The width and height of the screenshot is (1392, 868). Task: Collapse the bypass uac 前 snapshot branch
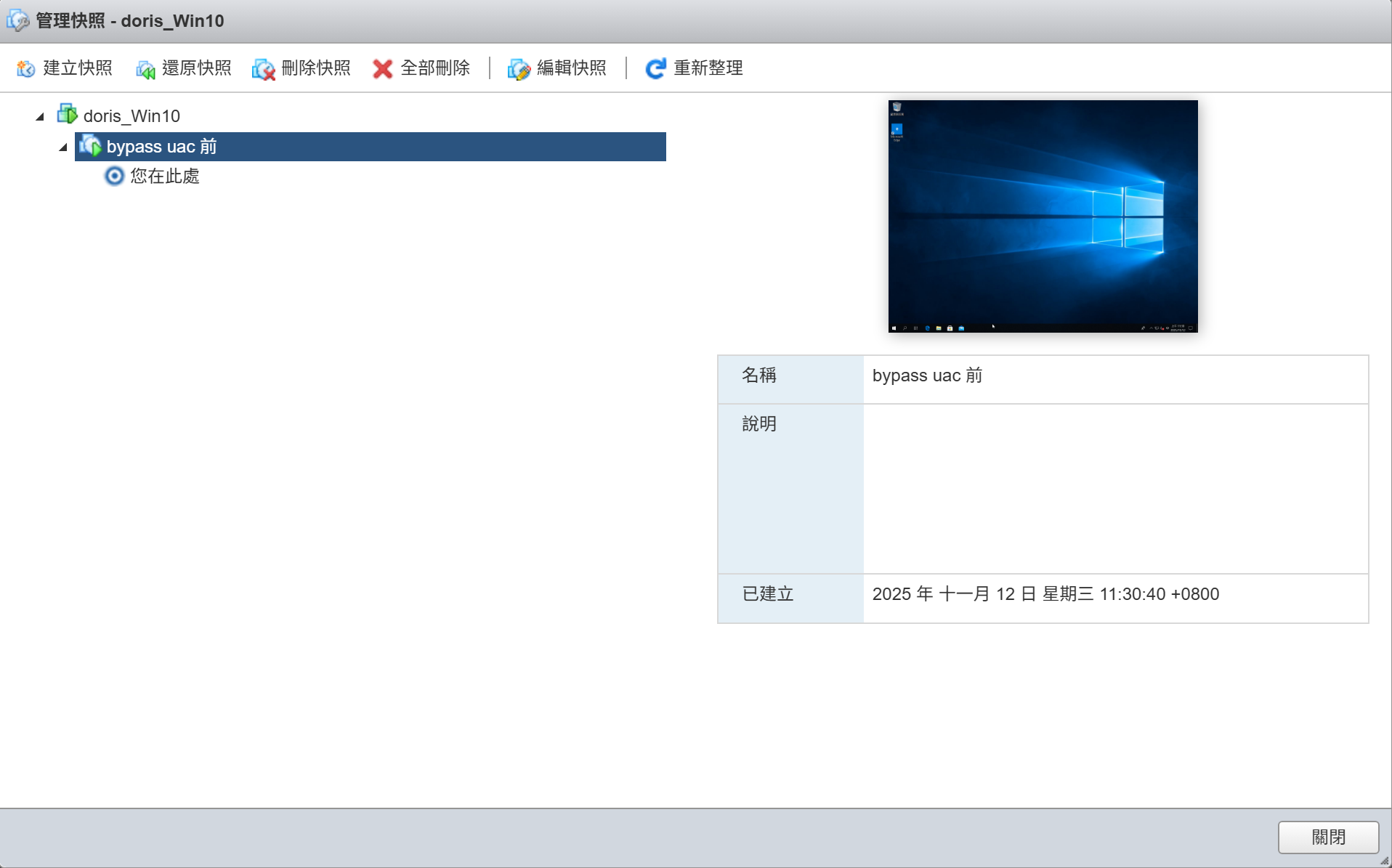point(62,147)
